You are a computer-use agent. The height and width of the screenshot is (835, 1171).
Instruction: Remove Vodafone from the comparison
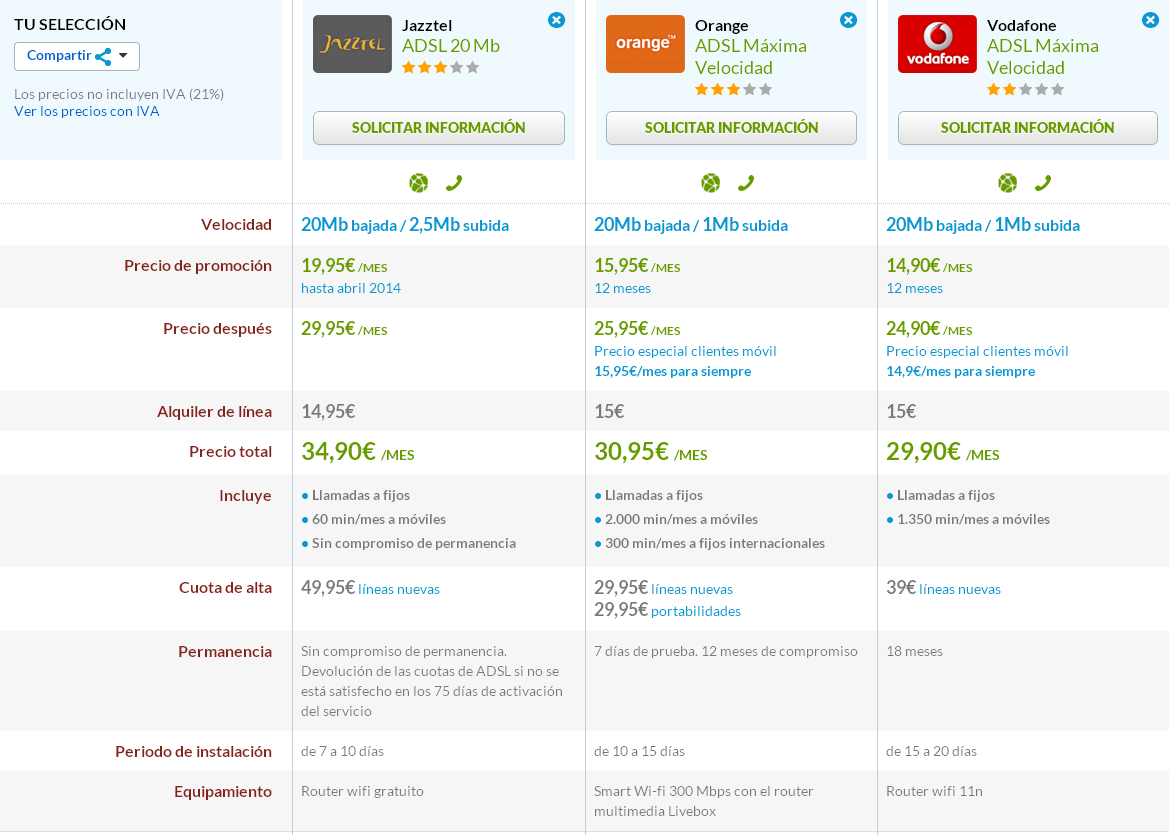[x=1150, y=20]
